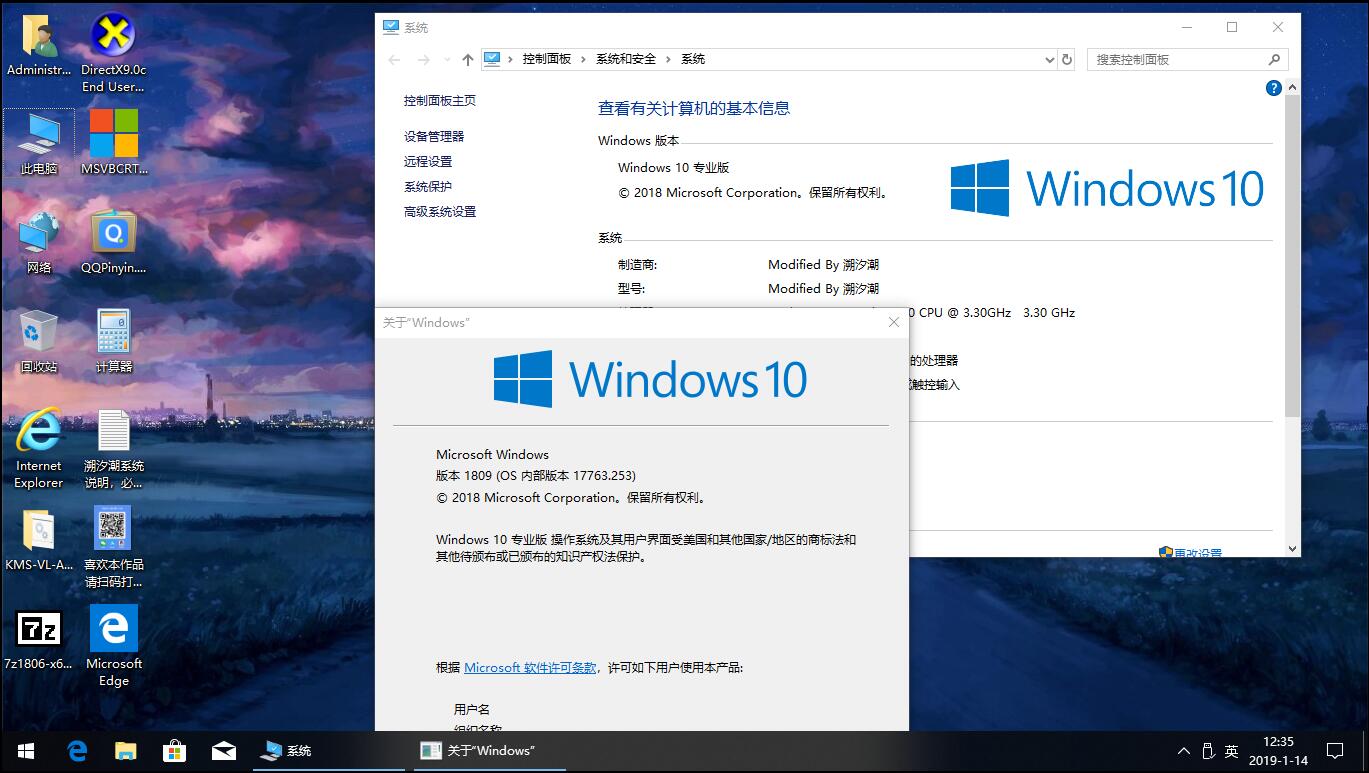This screenshot has height=773, width=1369.
Task: Open 设备管理器 link
Action: (x=434, y=136)
